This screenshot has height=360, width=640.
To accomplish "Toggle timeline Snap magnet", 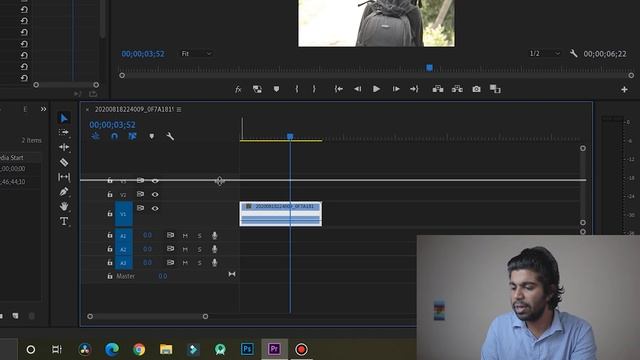I will click(114, 136).
